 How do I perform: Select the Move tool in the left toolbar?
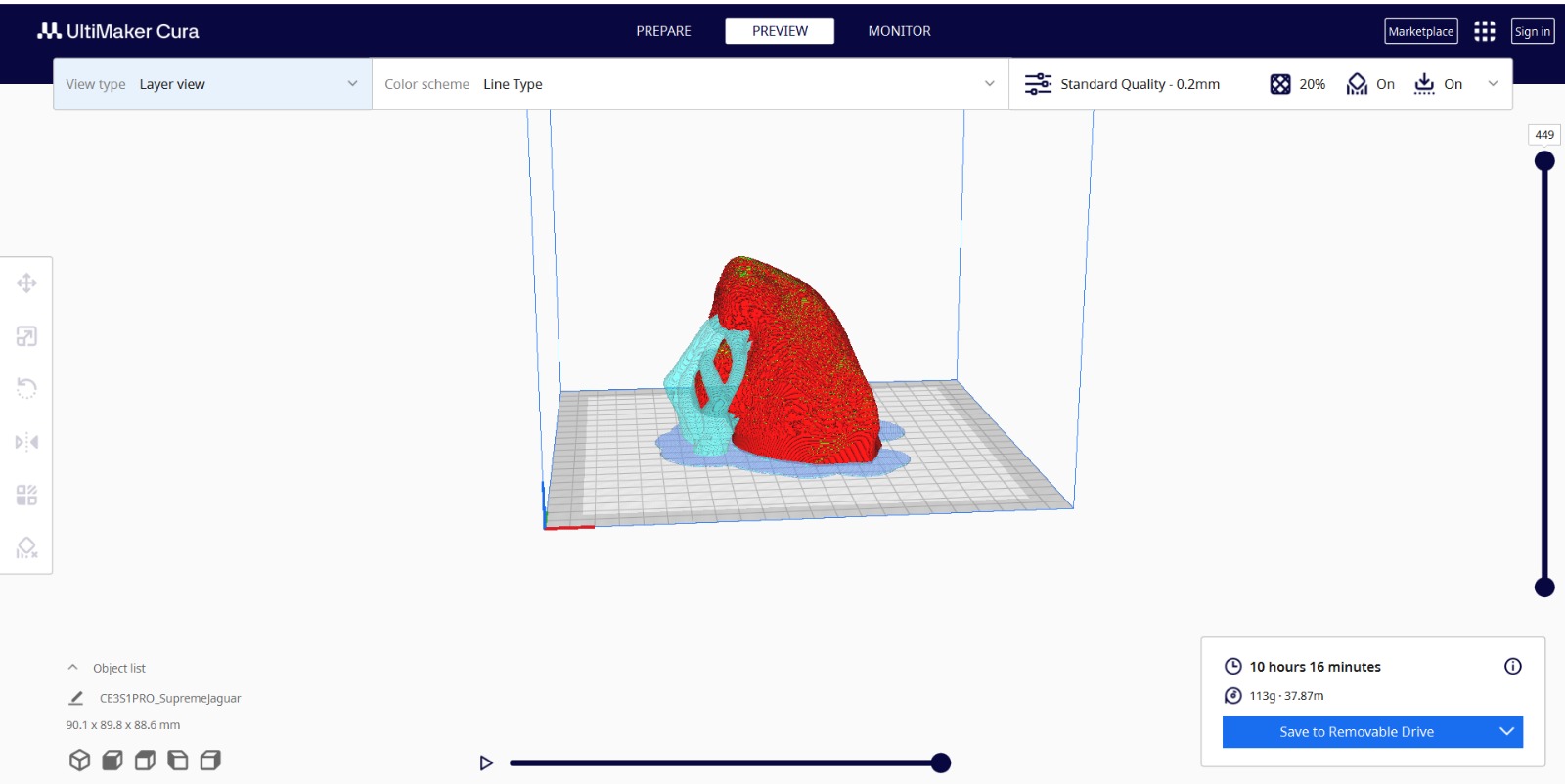click(x=26, y=283)
